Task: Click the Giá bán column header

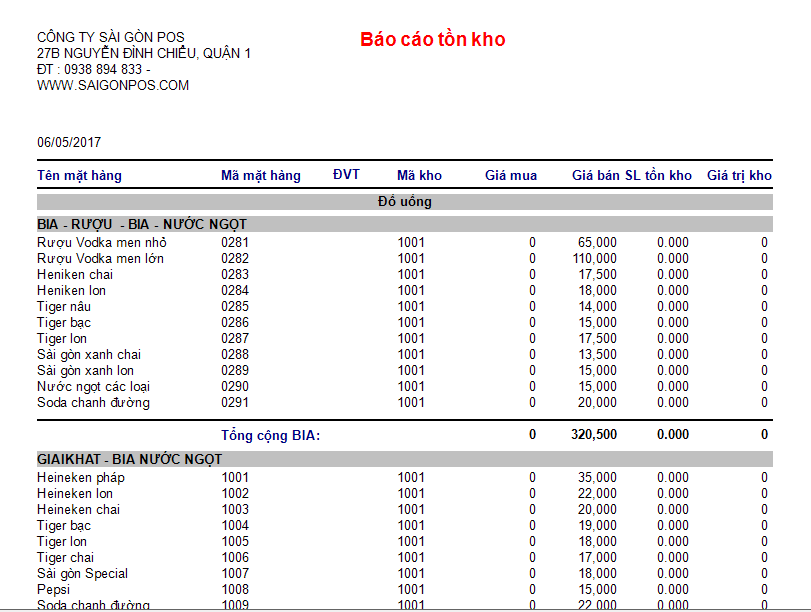Action: click(595, 175)
